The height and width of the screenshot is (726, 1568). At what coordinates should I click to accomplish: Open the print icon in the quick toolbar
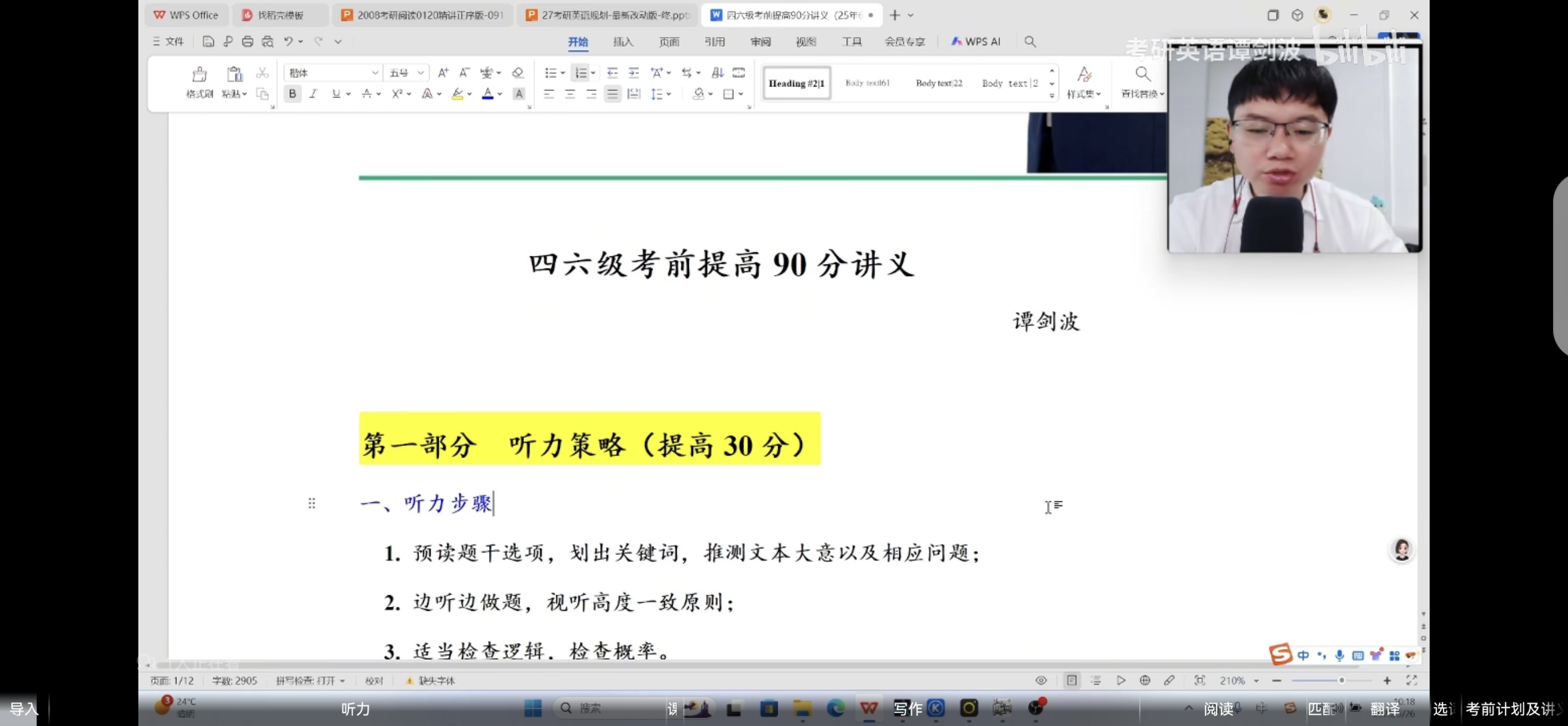[247, 41]
